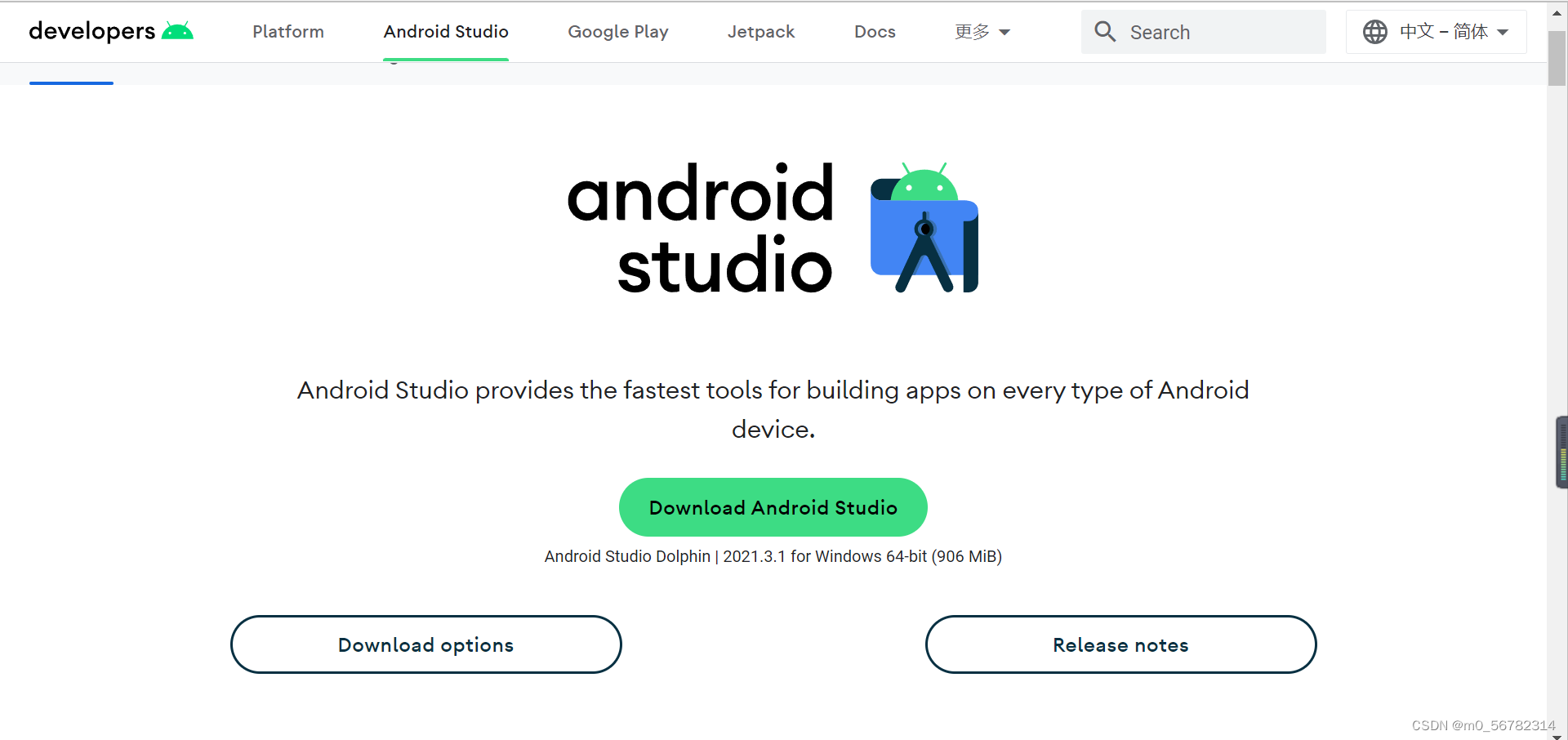This screenshot has width=1568, height=740.
Task: Click the scrollbar up arrow
Action: pyautogui.click(x=1557, y=13)
